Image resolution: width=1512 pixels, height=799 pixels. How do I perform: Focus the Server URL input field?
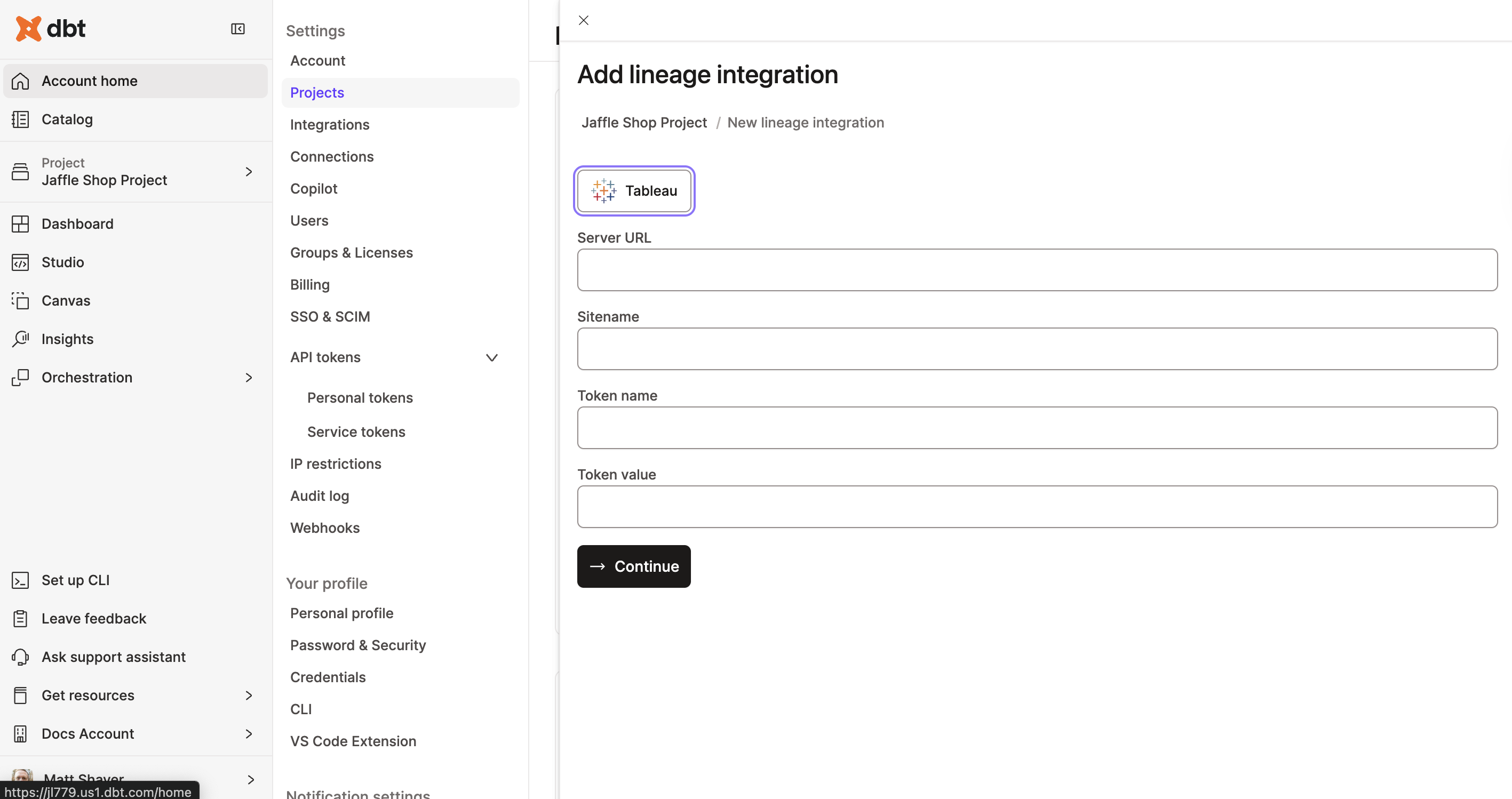click(1037, 270)
